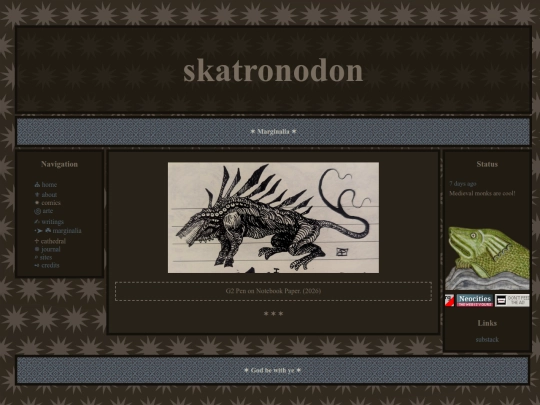Click the God be with ye footer
This screenshot has width=540, height=405.
coord(273,370)
